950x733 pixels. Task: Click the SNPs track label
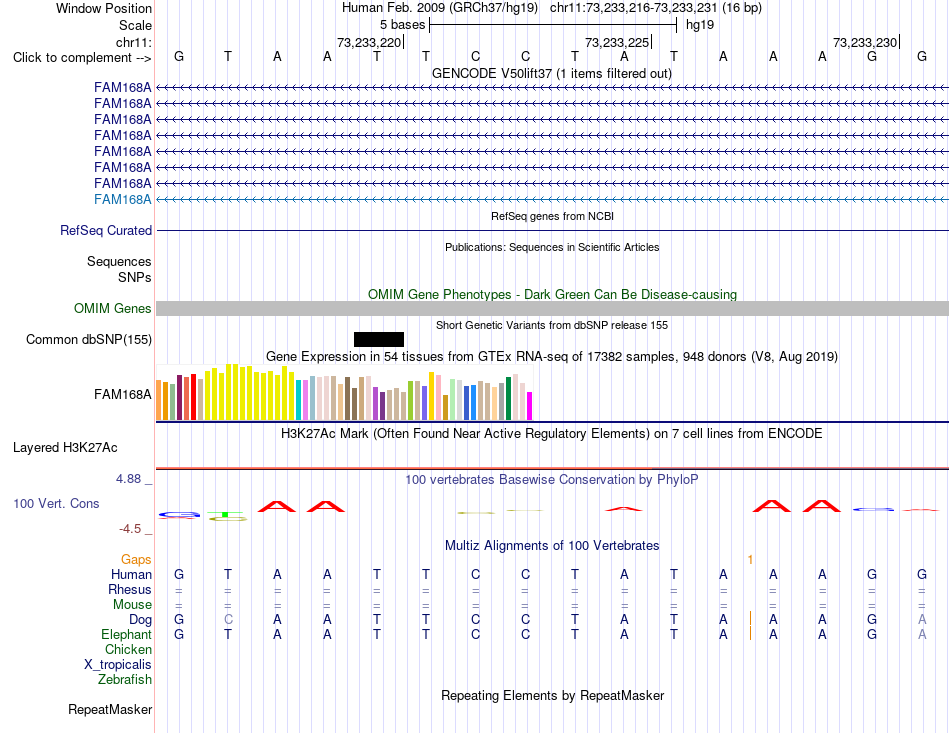click(135, 277)
